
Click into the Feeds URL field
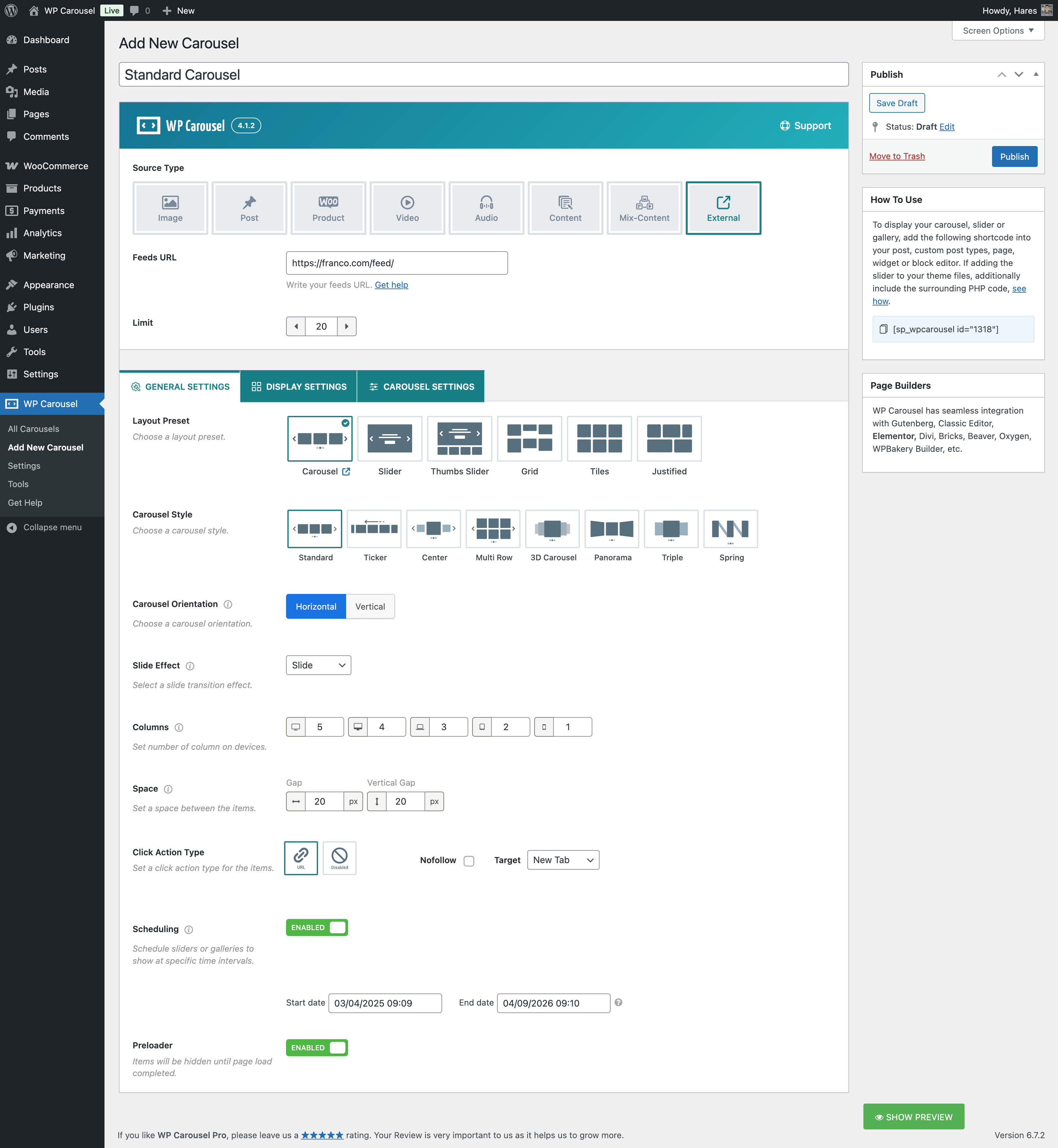click(x=397, y=264)
